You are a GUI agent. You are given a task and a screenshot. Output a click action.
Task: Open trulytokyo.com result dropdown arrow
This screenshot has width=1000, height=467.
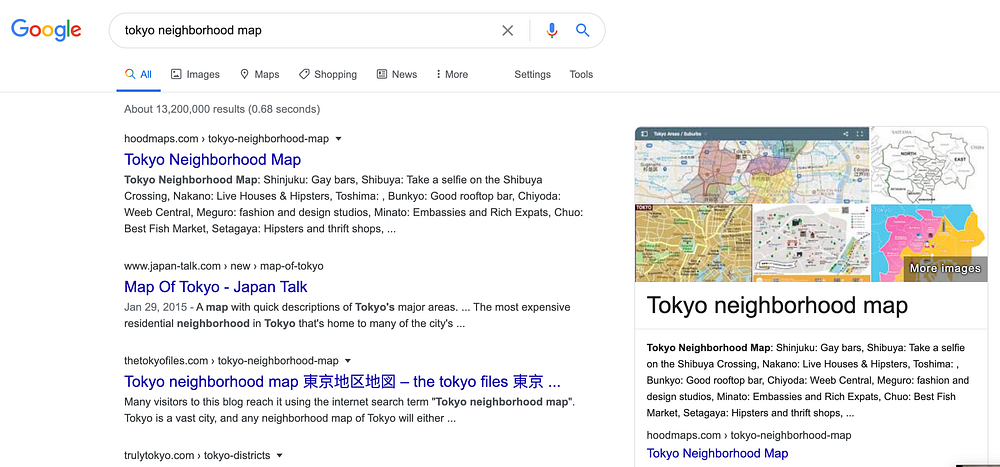pyautogui.click(x=279, y=456)
